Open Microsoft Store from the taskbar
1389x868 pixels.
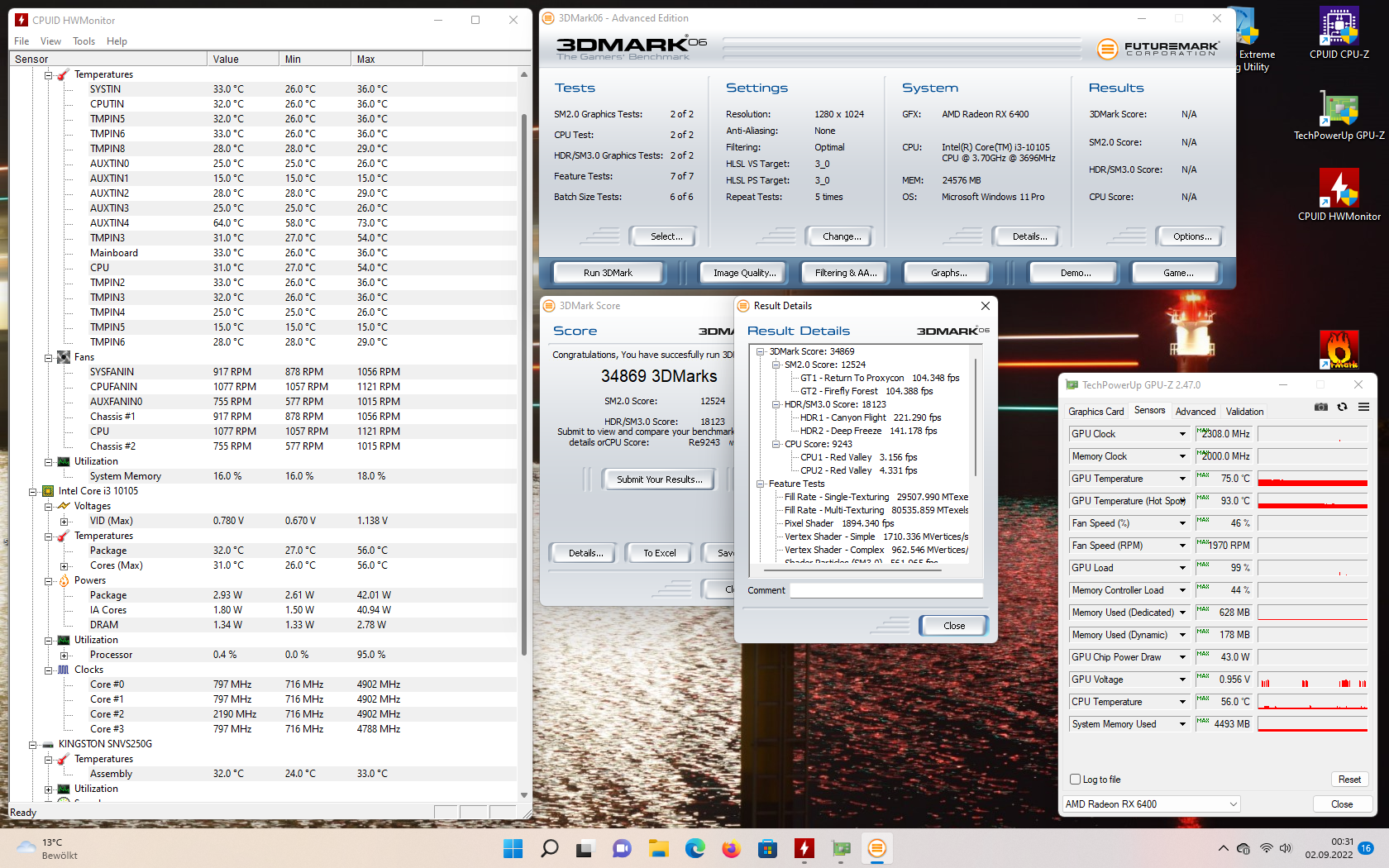pos(767,848)
